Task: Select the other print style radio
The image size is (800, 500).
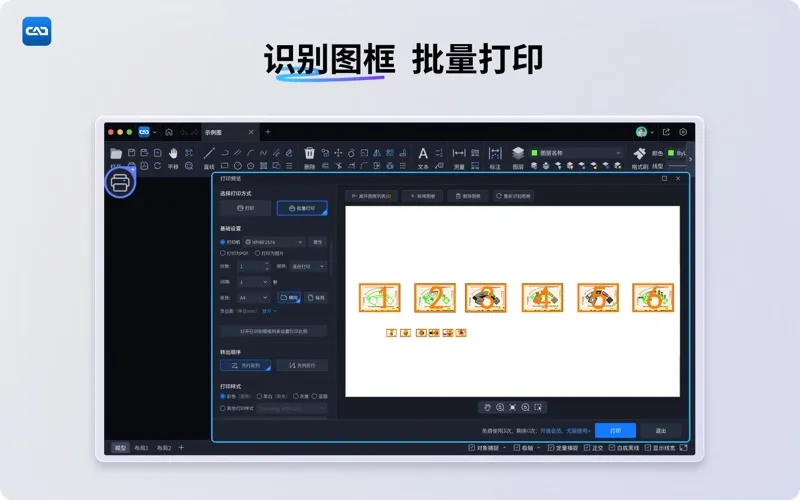Action: [x=222, y=408]
